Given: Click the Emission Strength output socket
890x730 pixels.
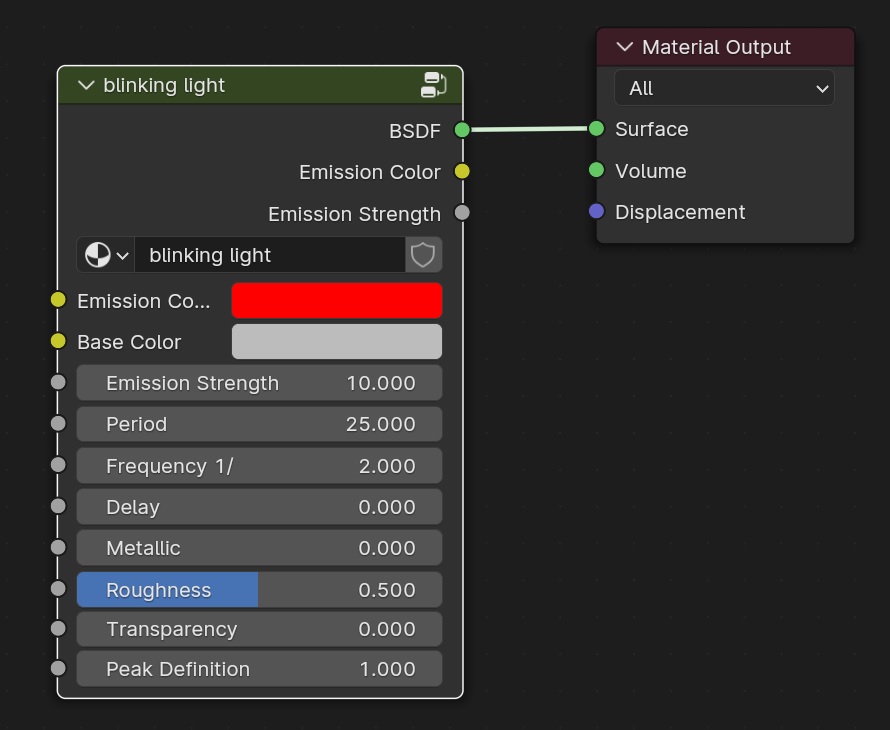Looking at the screenshot, I should (x=462, y=213).
